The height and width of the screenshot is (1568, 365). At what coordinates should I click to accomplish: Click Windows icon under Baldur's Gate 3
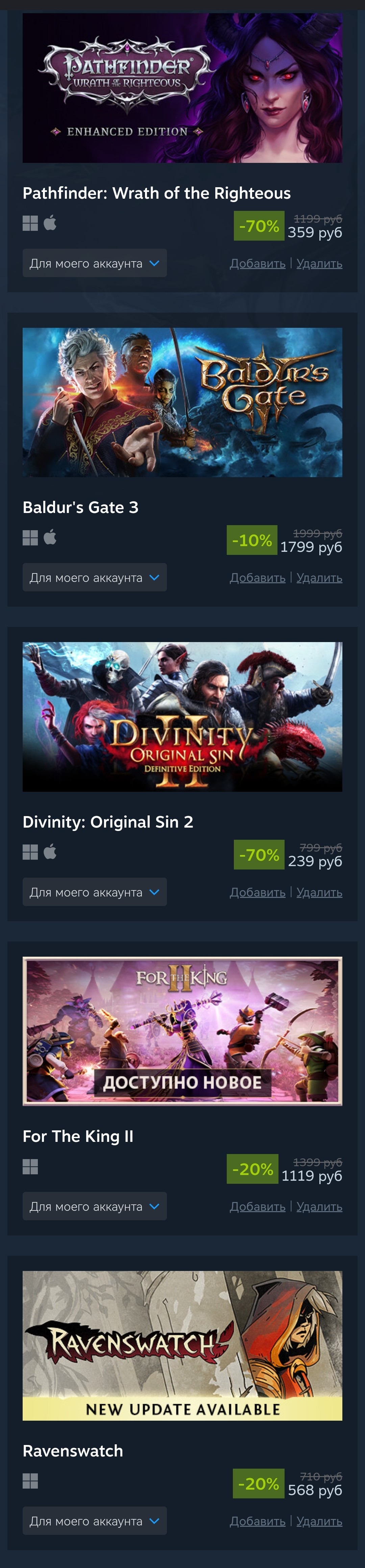[x=30, y=537]
